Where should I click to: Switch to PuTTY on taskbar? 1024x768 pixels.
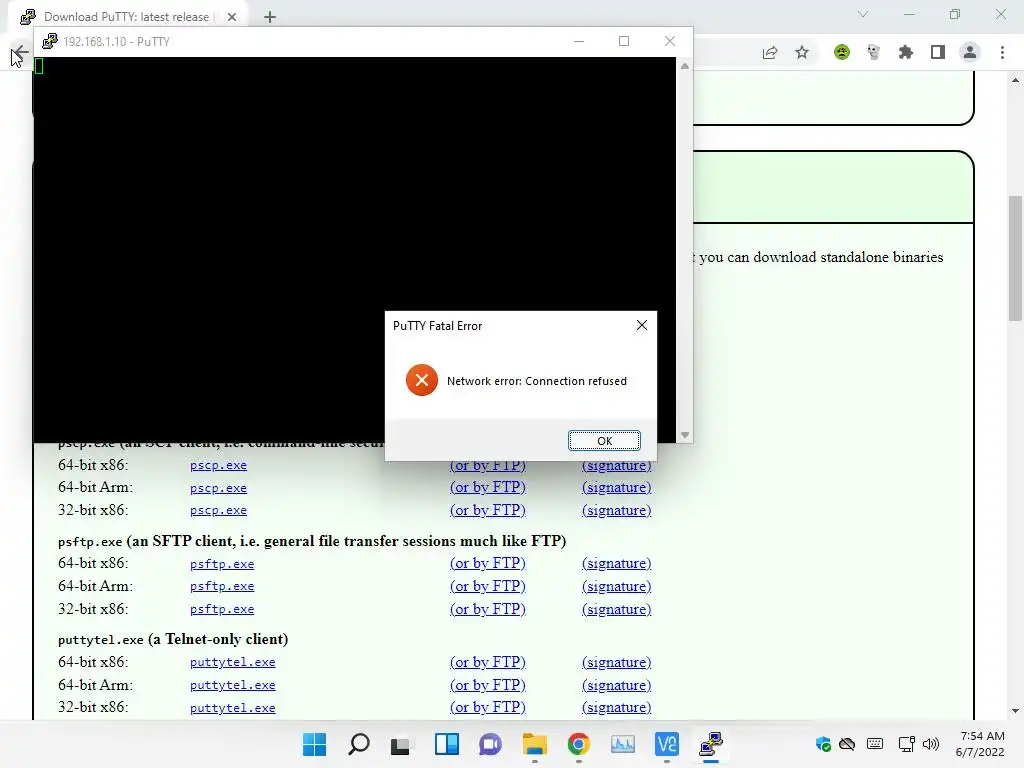pos(711,744)
